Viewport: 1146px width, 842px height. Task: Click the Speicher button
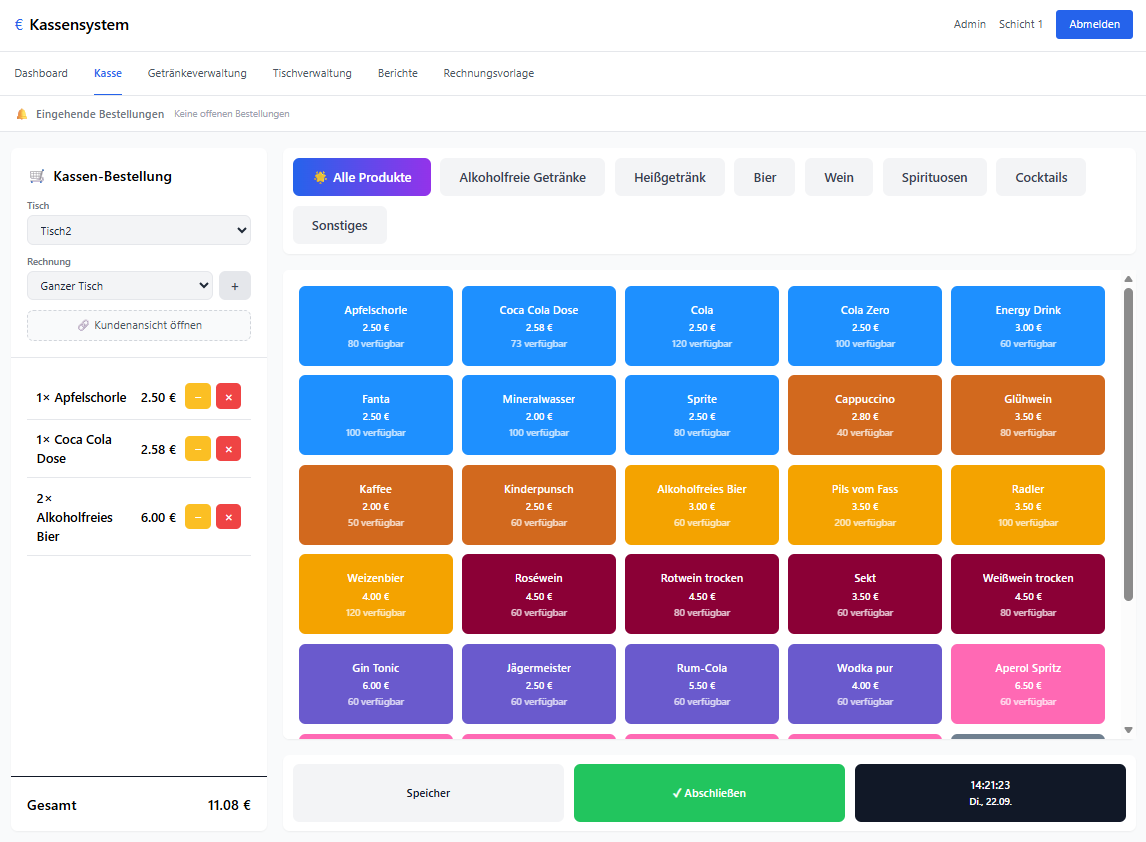(x=428, y=793)
